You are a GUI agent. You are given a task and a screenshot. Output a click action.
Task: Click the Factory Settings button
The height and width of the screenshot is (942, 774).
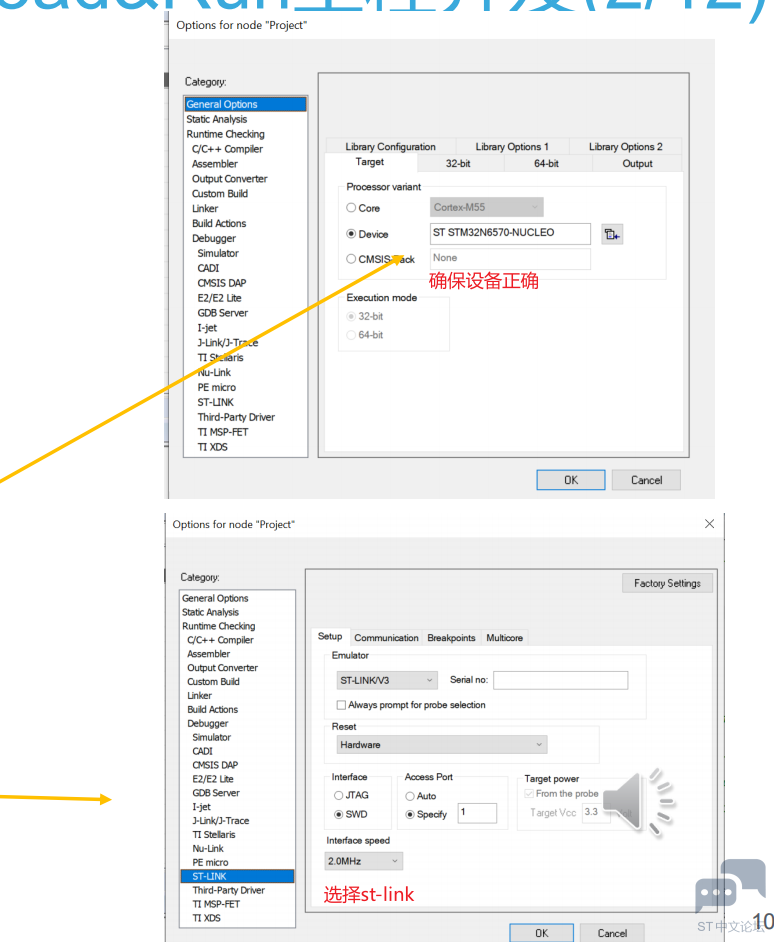[667, 583]
